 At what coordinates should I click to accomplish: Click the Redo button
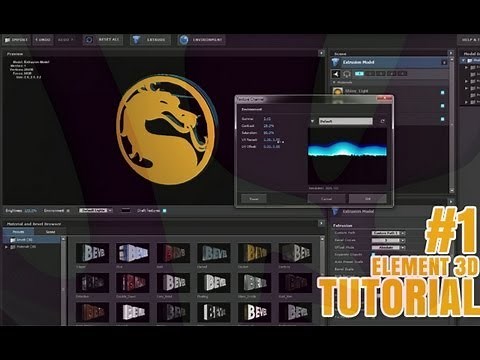click(66, 40)
